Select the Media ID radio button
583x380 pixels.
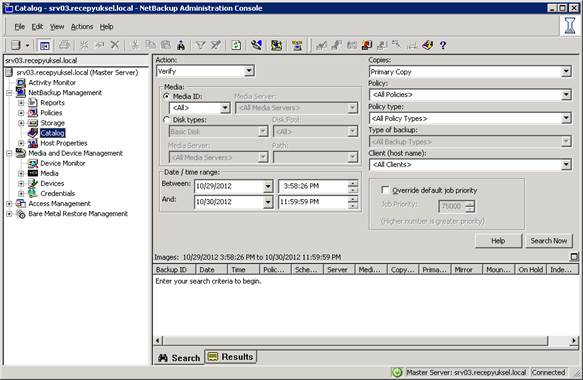166,96
